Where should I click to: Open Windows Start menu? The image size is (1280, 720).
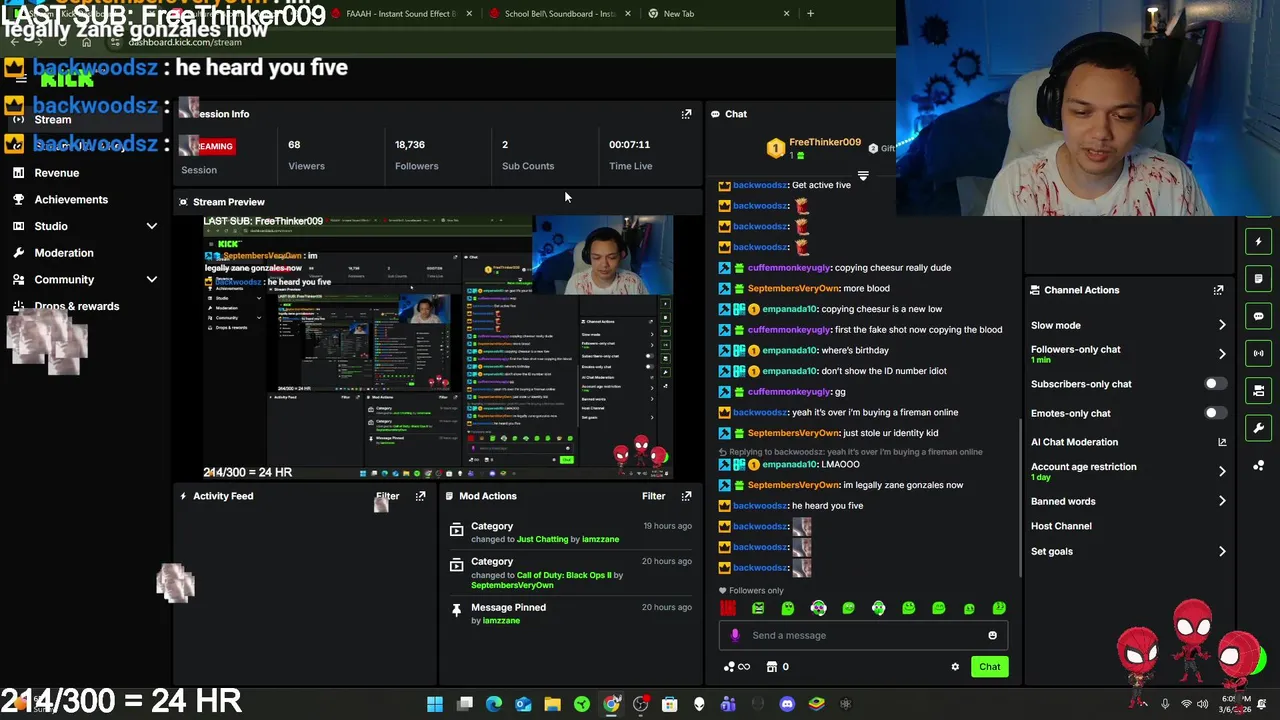[x=435, y=704]
